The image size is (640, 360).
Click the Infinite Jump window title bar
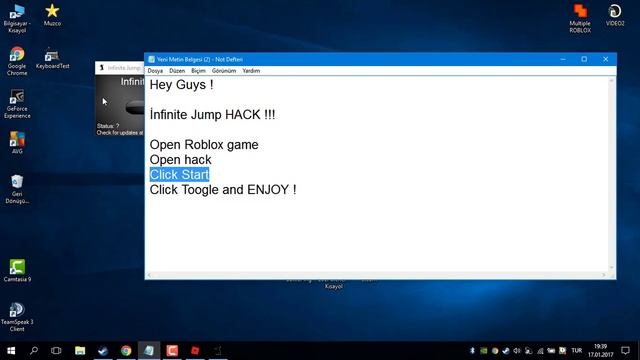120,68
